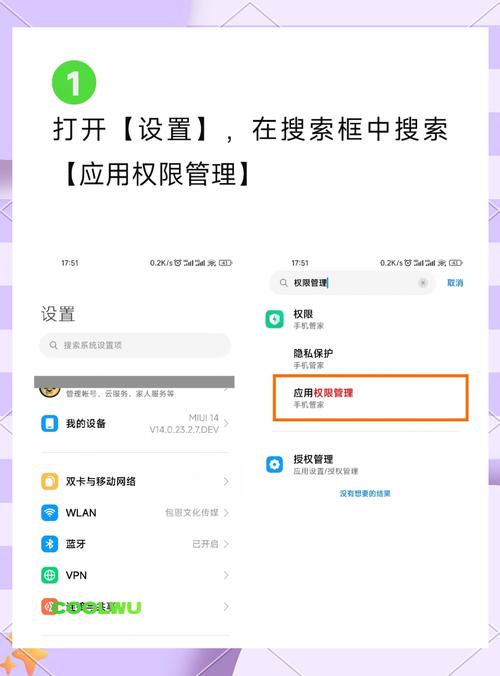The image size is (500, 676).
Task: Expand the VPN row chevron
Action: coord(226,575)
